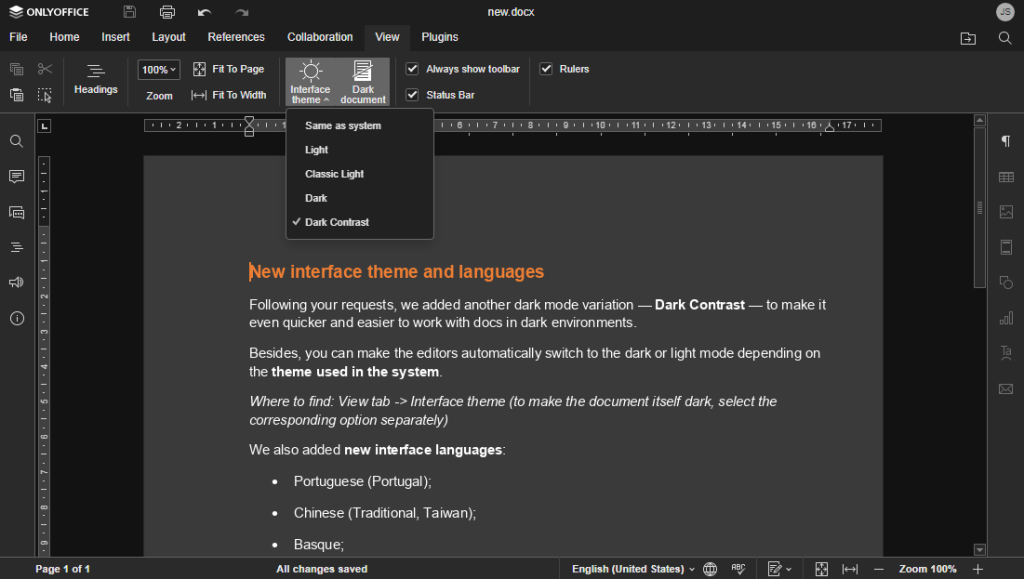Open the Comments panel

point(16,176)
